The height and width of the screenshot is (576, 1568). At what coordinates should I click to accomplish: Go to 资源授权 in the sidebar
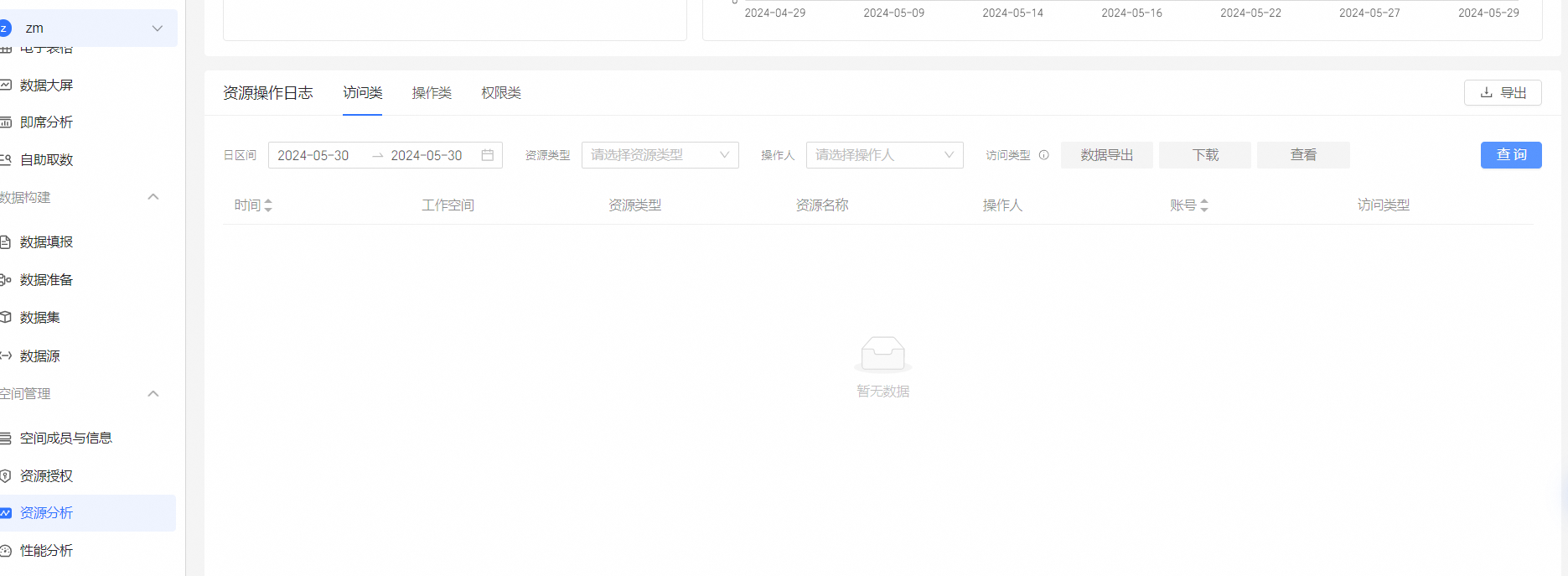[x=47, y=476]
